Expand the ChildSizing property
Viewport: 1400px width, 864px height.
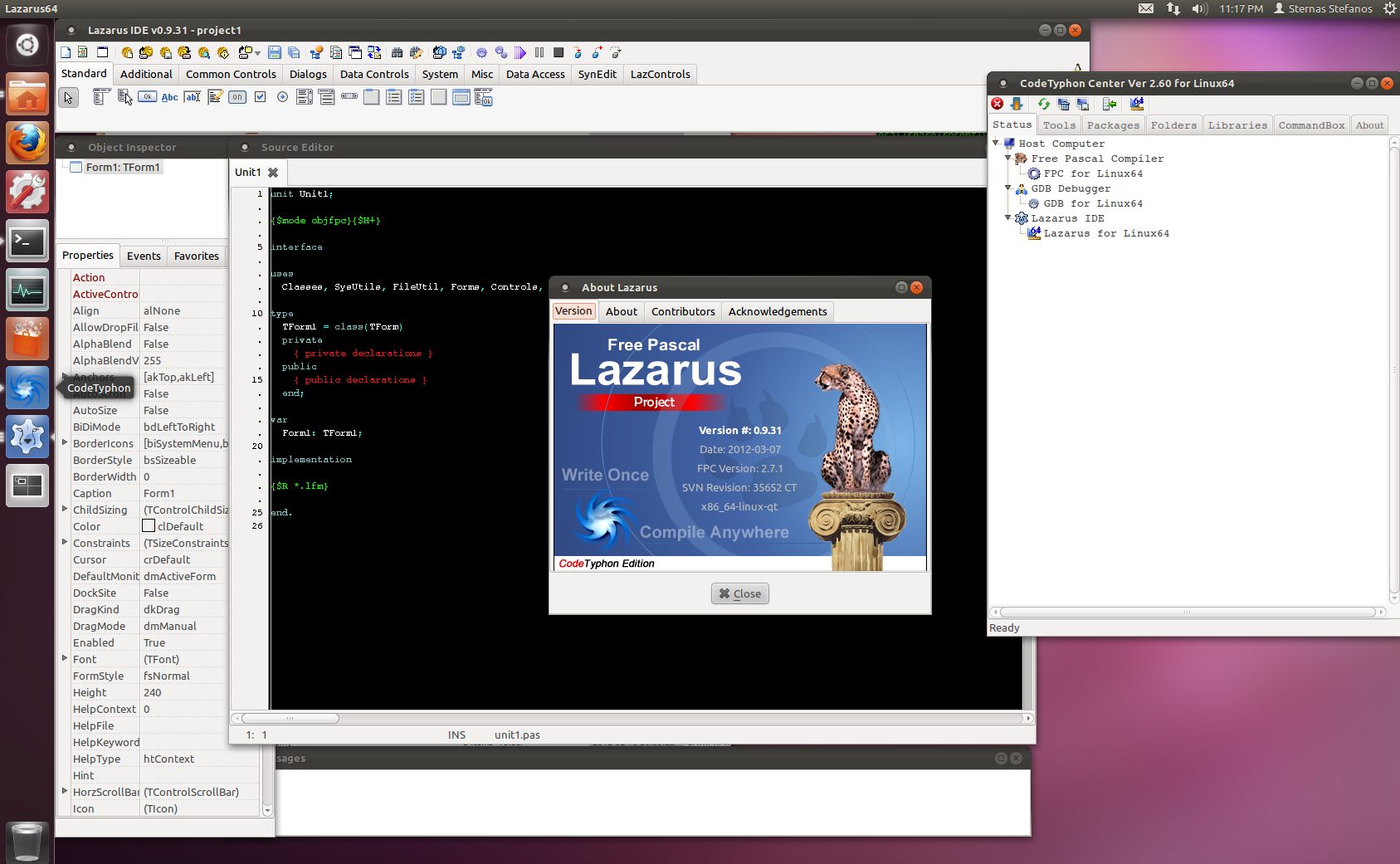point(65,509)
